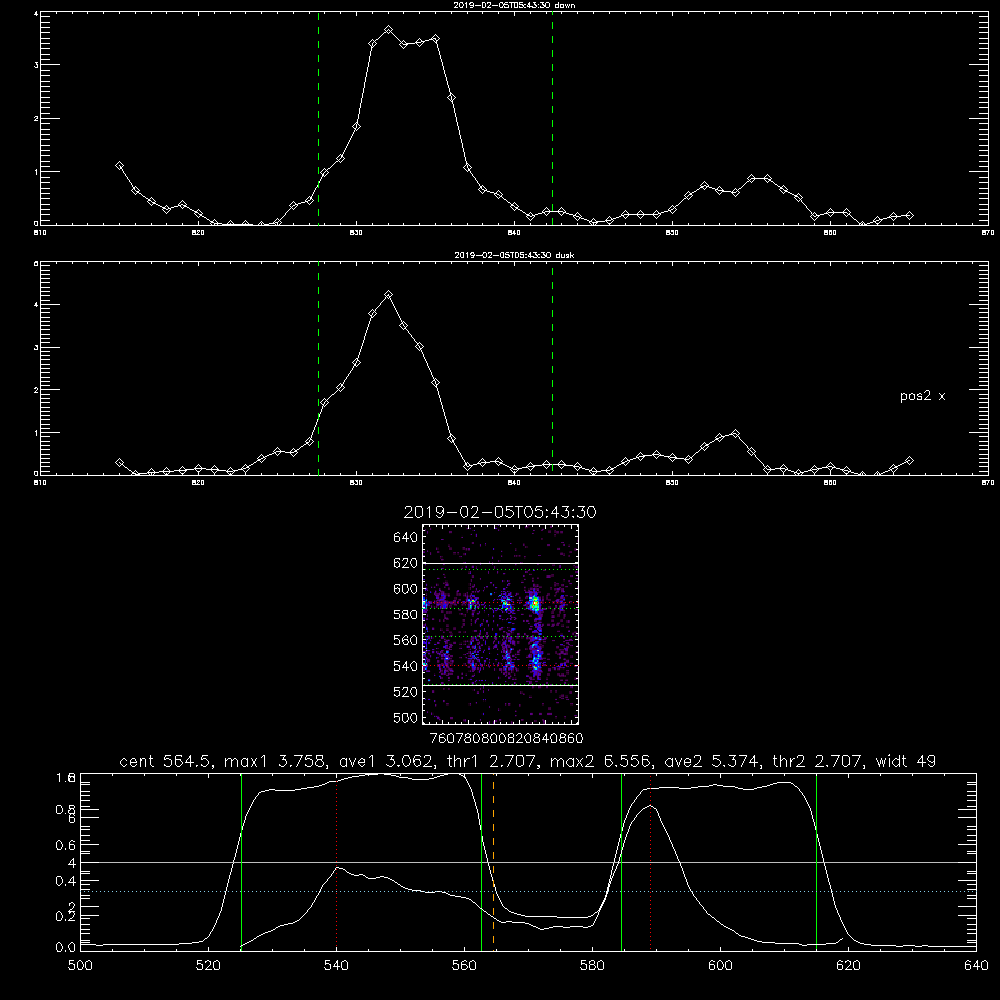Click the '520' y-axis label of heat map
Viewport: 1000px width, 1000px height.
tap(405, 691)
